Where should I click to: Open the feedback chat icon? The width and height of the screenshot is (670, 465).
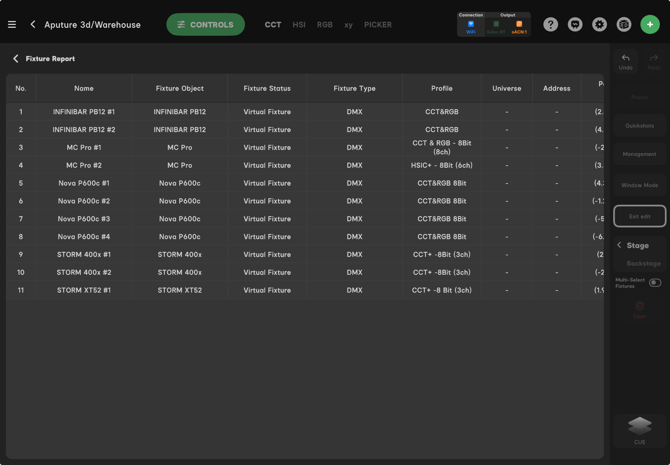tap(575, 25)
